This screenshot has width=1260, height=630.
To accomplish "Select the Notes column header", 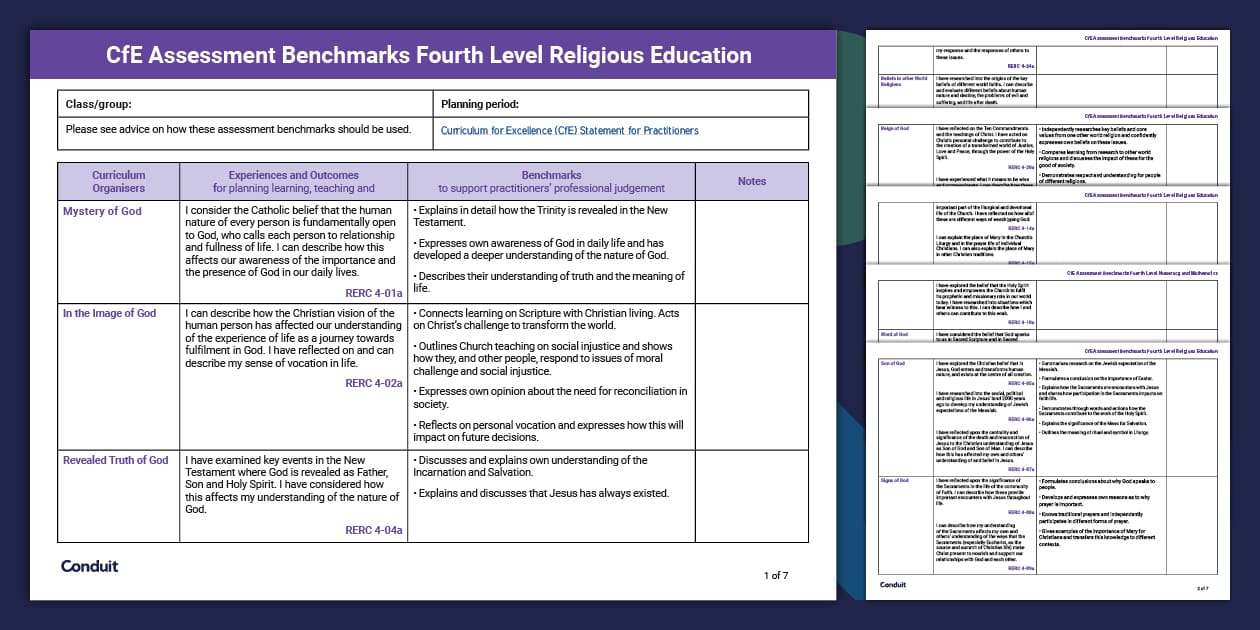I will tap(751, 181).
